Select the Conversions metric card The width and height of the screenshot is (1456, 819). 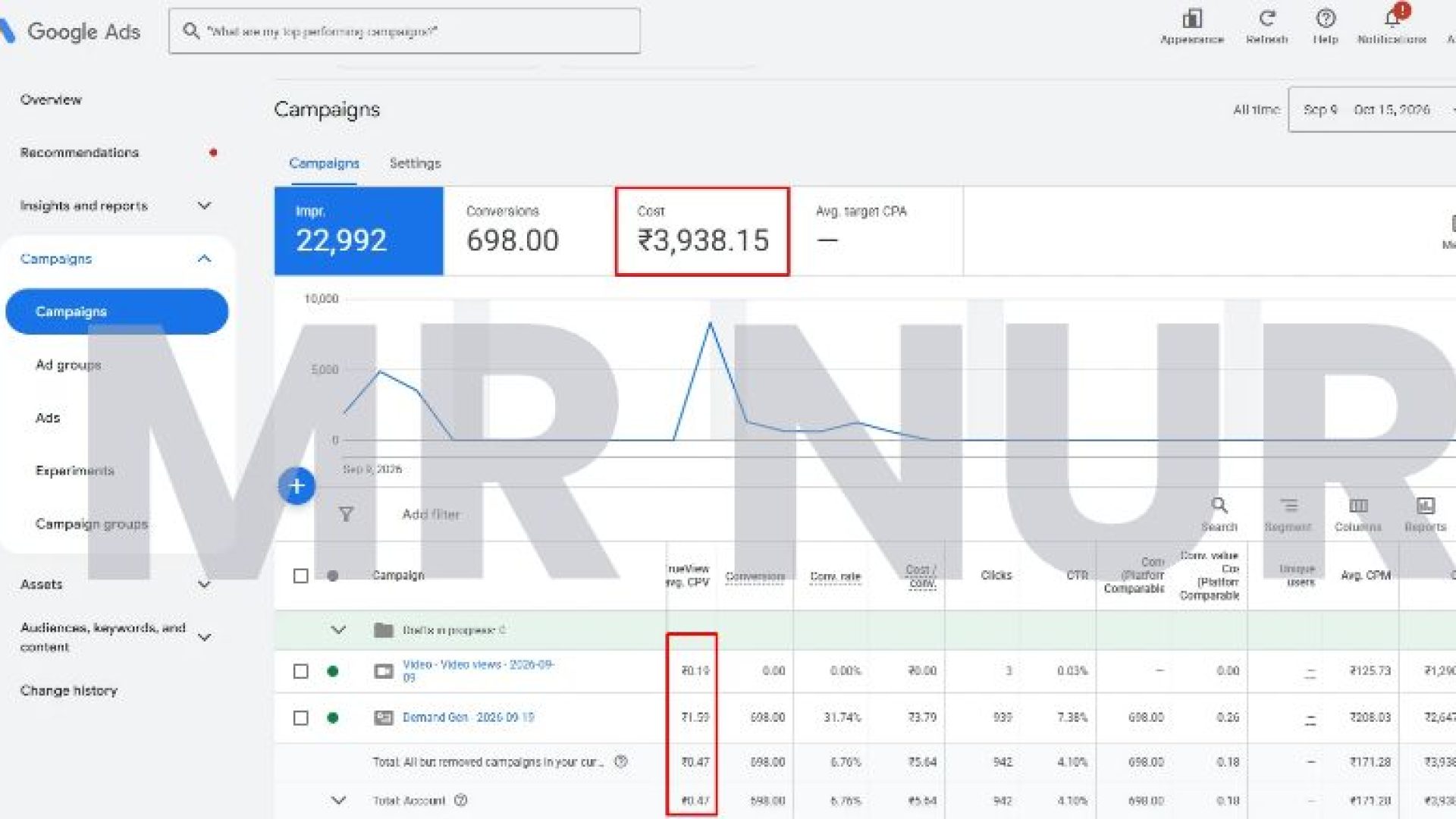529,231
